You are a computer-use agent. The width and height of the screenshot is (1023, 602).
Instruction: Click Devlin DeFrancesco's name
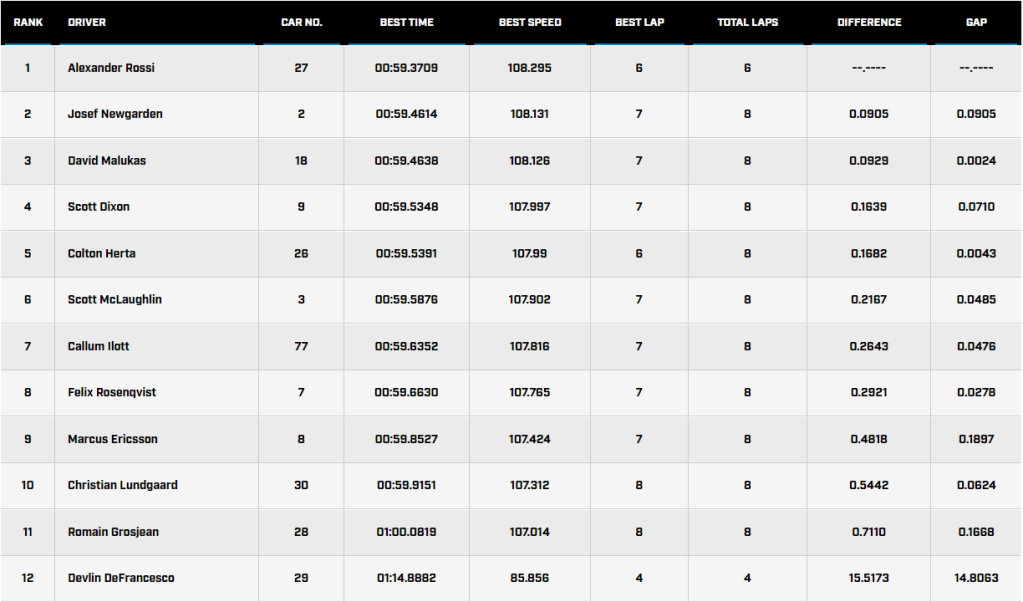(122, 578)
